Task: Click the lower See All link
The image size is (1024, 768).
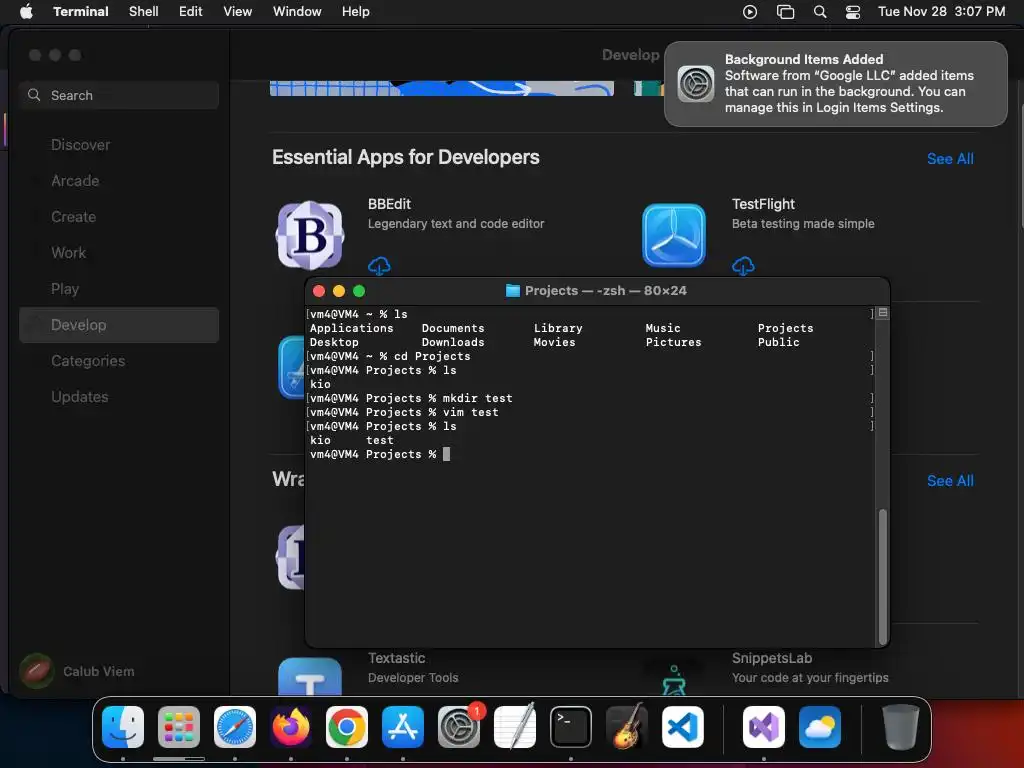Action: pyautogui.click(x=950, y=481)
